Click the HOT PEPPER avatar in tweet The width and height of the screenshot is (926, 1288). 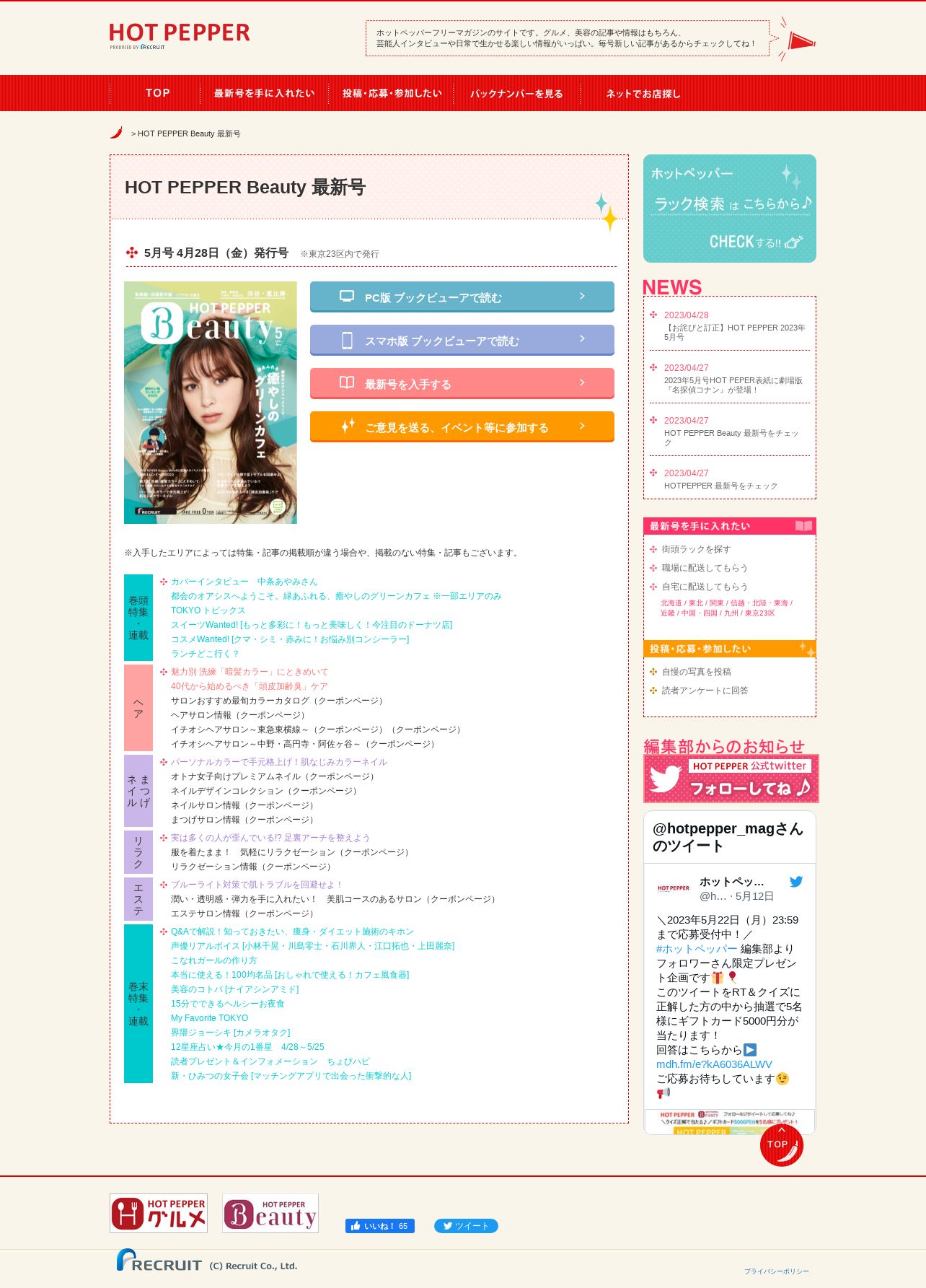(x=674, y=888)
